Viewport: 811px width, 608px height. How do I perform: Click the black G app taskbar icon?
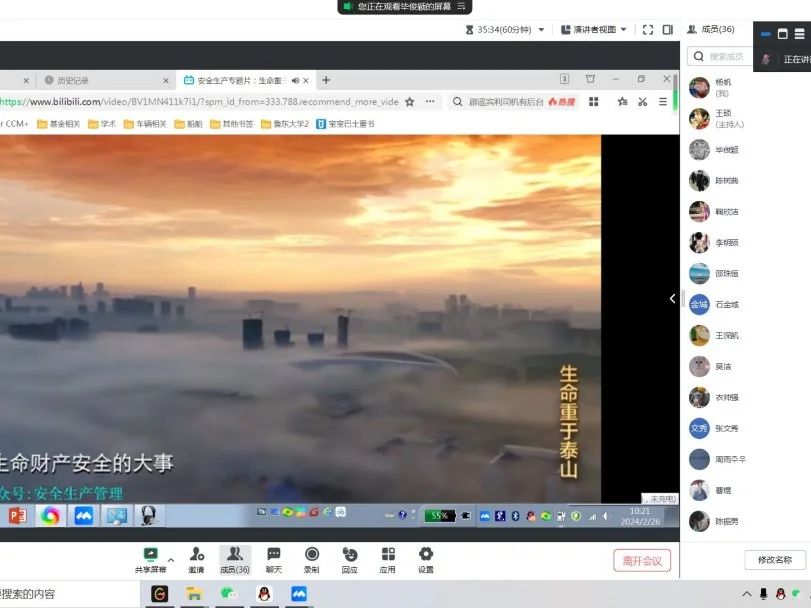159,594
